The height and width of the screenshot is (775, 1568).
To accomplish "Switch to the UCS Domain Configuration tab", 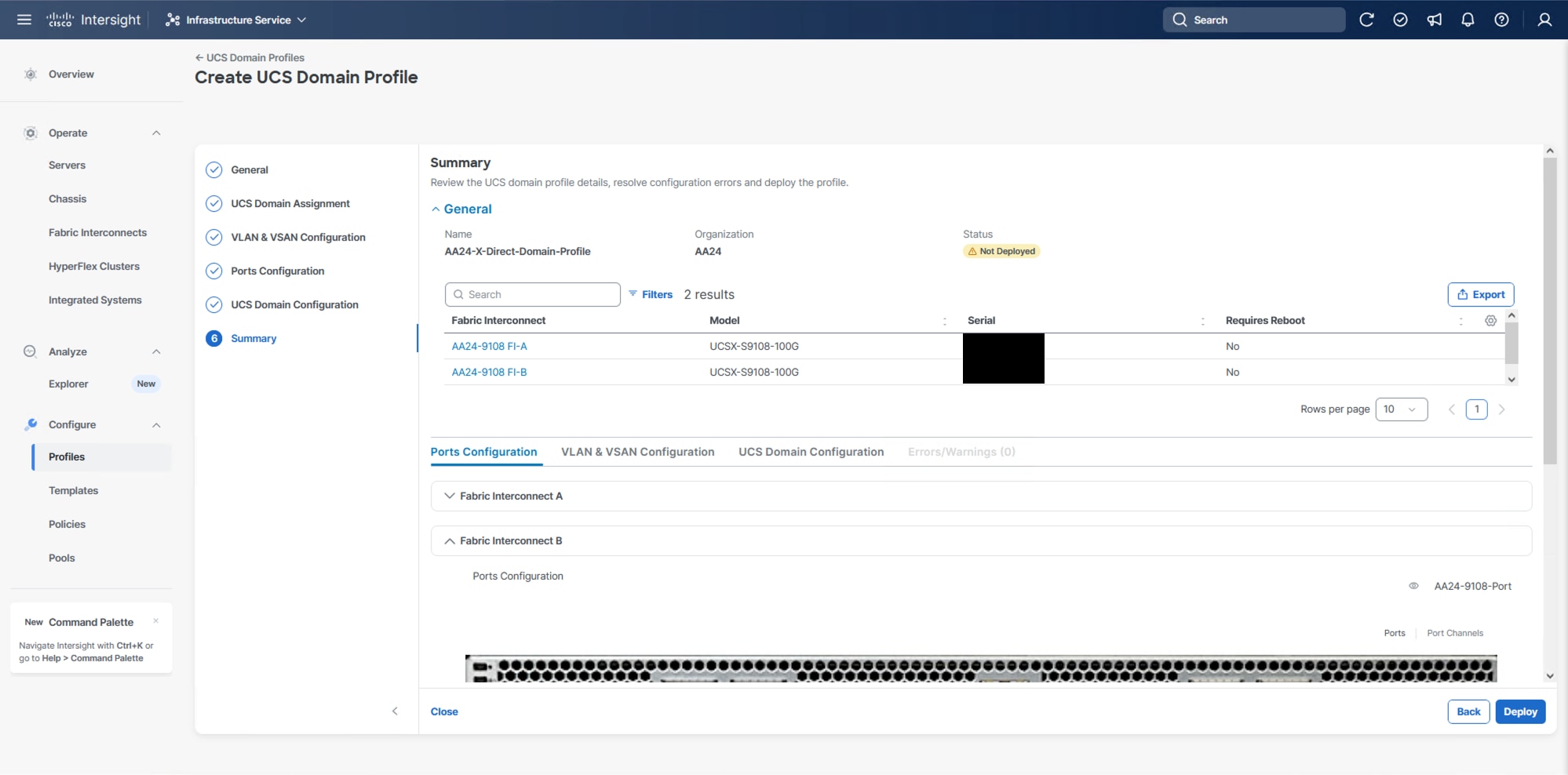I will (811, 452).
